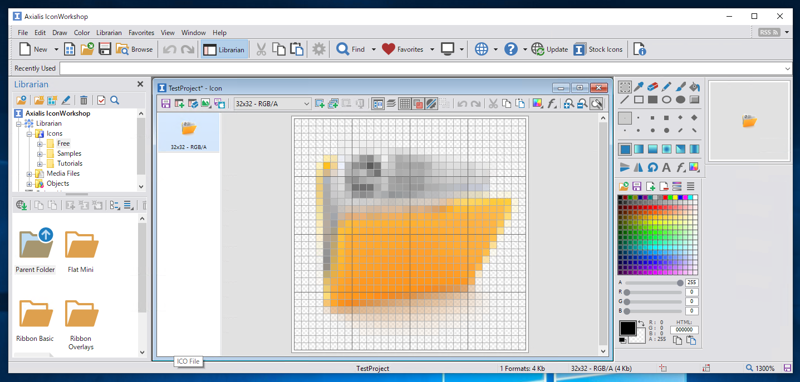Open color adjustment icon in editor toolbar
This screenshot has width=800, height=382.
tap(537, 104)
